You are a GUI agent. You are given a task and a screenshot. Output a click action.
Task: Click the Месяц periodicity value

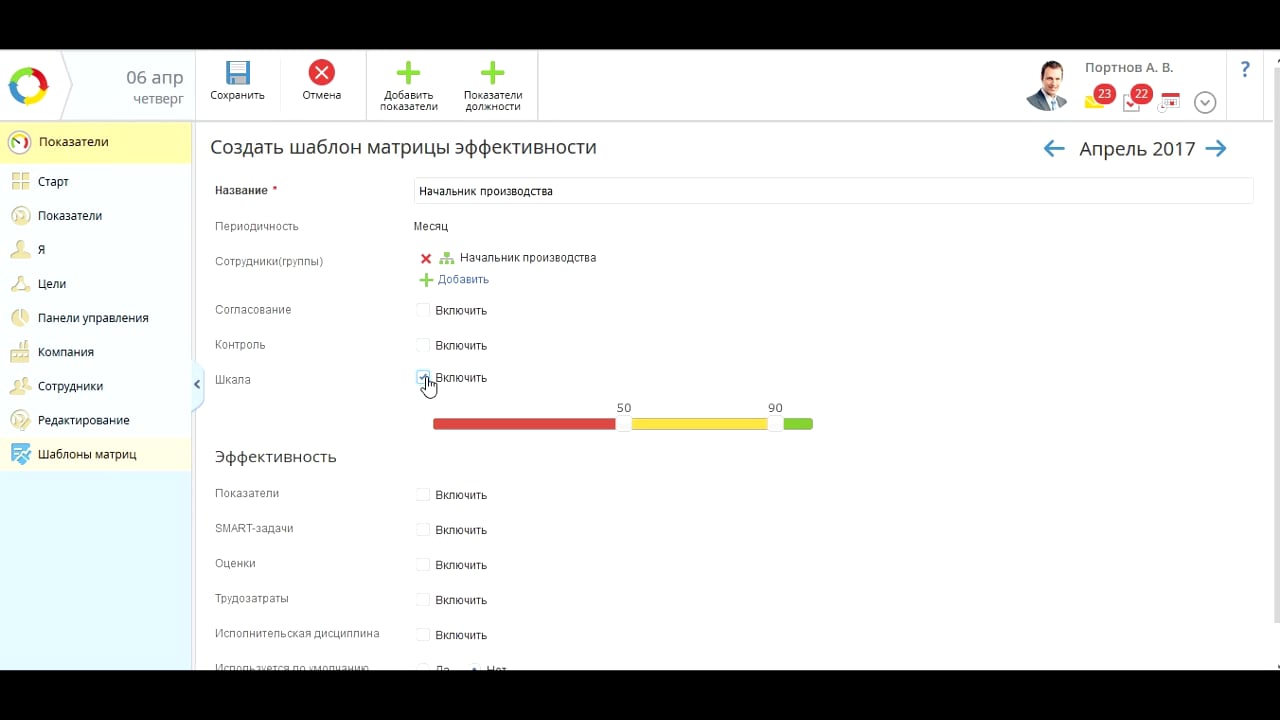tap(431, 227)
